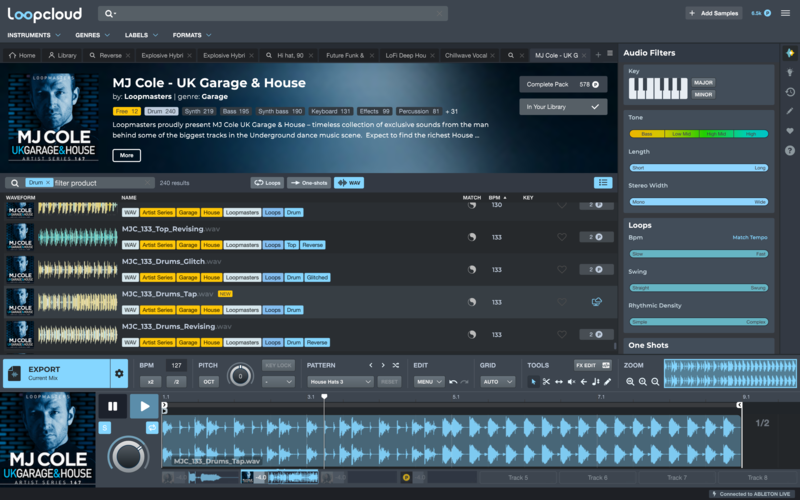Screen dimensions: 800x500
Task: Favorite the MJC_133_Drums_Glitch sample
Action: [x=562, y=269]
